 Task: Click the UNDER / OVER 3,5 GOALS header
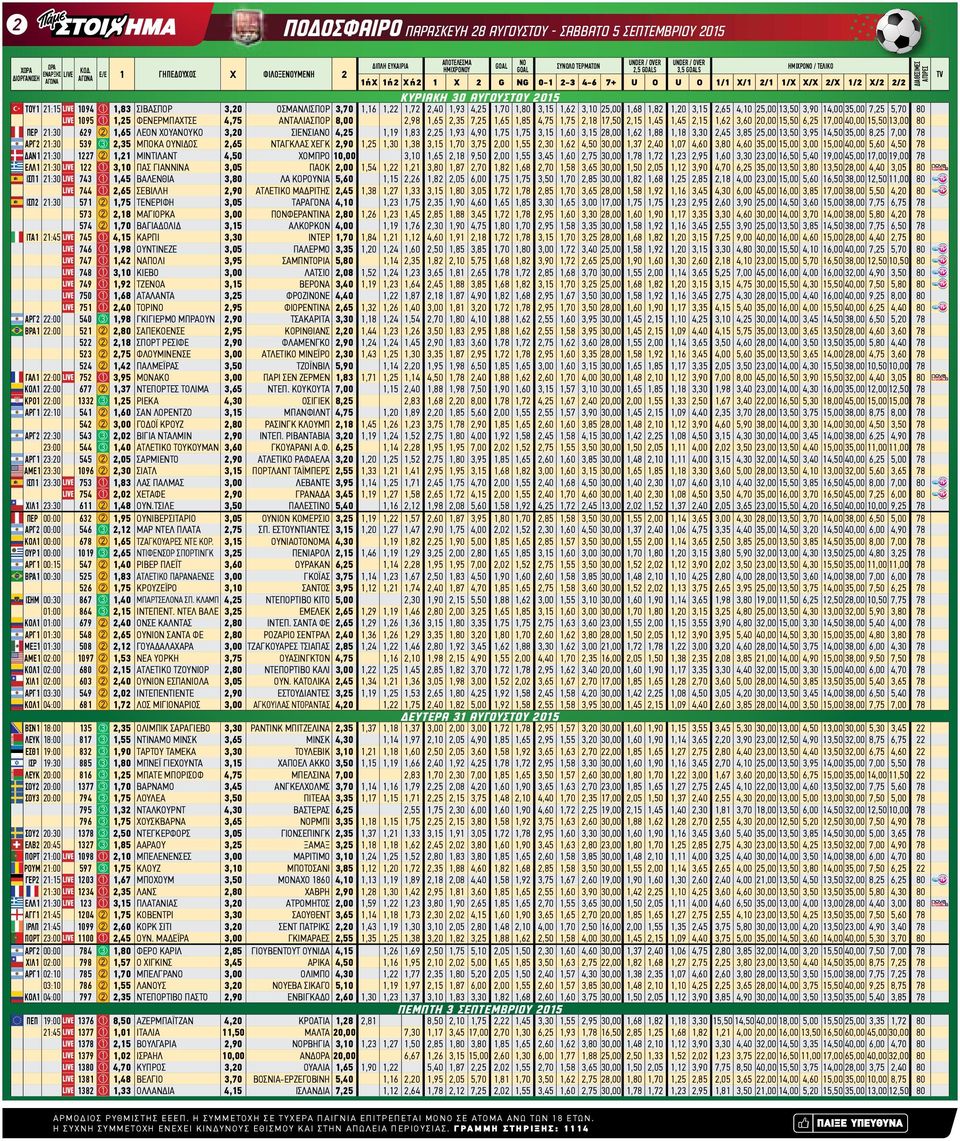[689, 65]
